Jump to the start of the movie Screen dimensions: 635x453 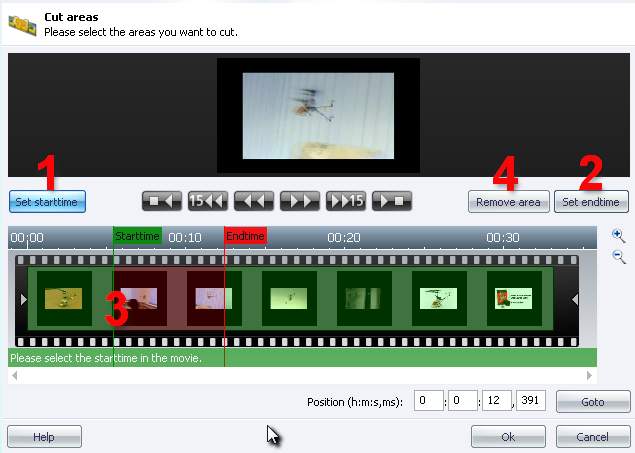click(162, 201)
